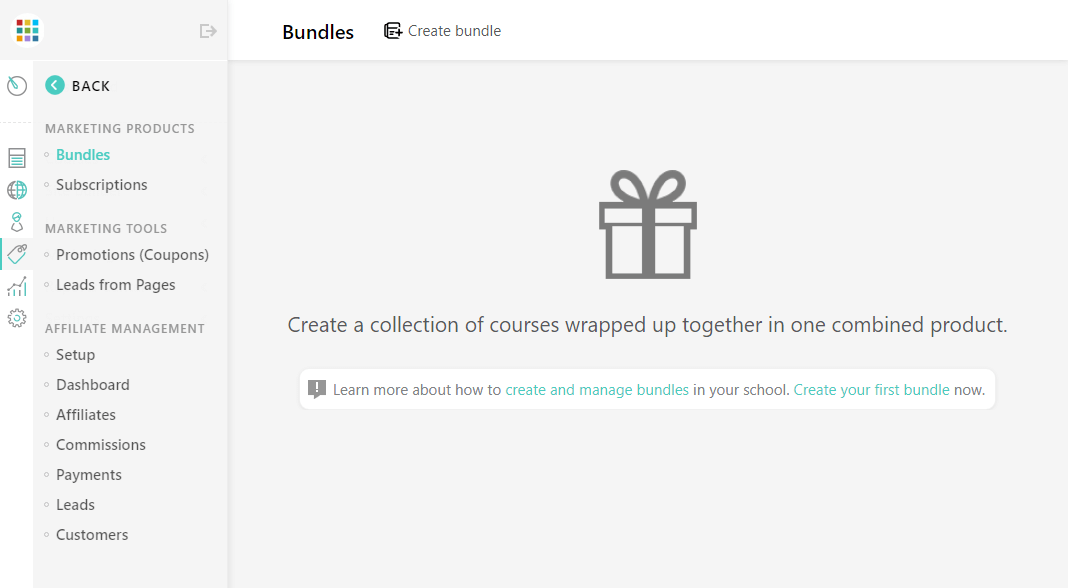
Task: Select the marketing price-tag icon
Action: tap(17, 254)
